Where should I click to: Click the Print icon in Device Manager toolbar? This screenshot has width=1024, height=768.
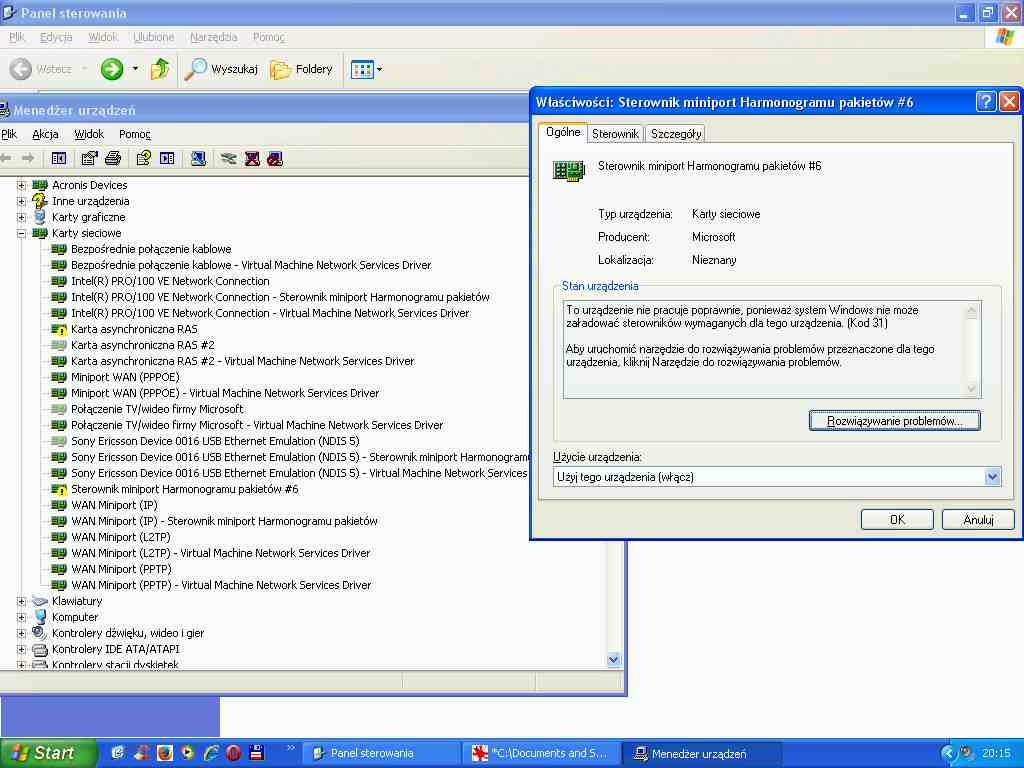(113, 158)
